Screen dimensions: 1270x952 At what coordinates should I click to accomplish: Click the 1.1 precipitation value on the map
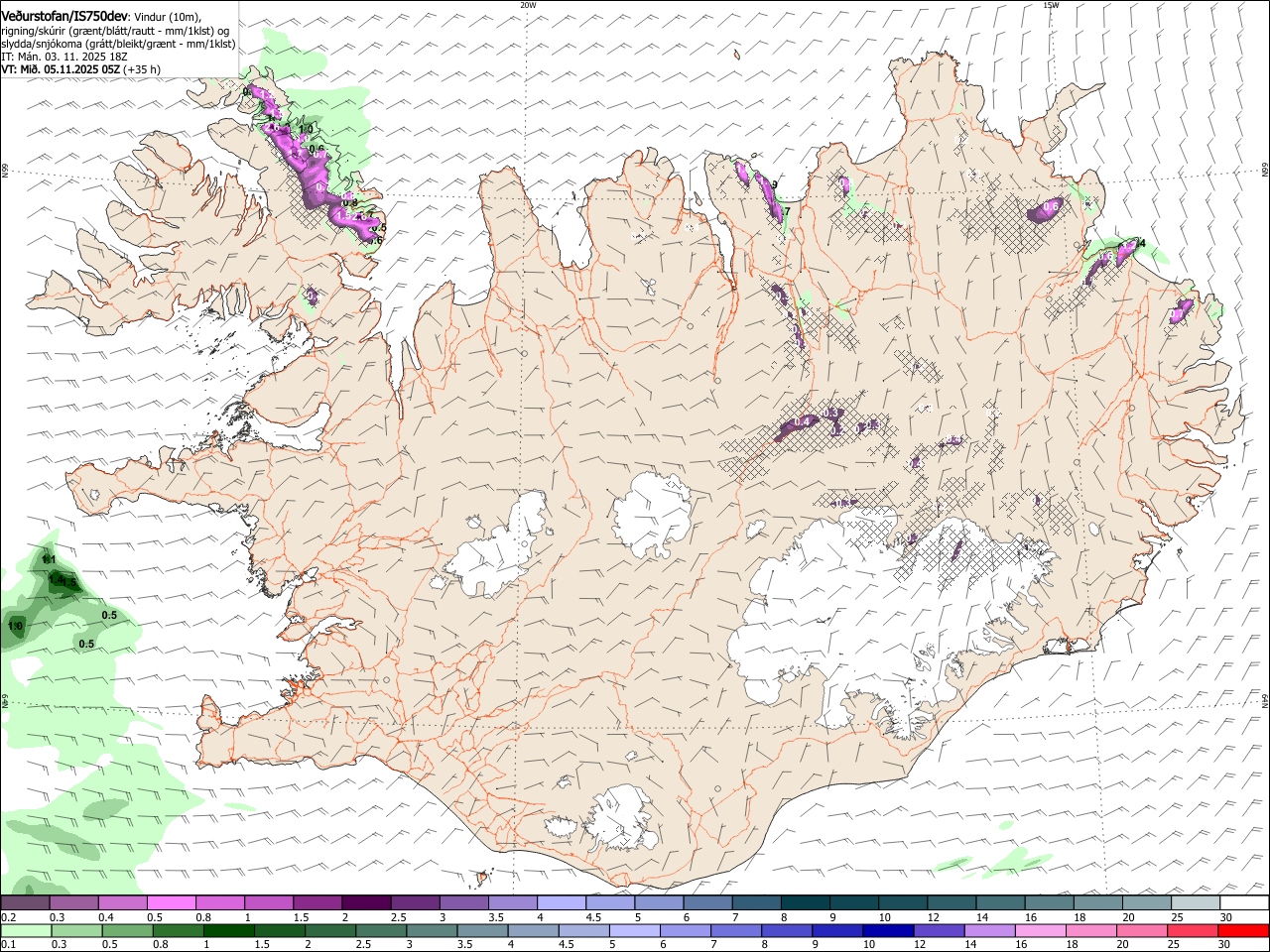(48, 560)
